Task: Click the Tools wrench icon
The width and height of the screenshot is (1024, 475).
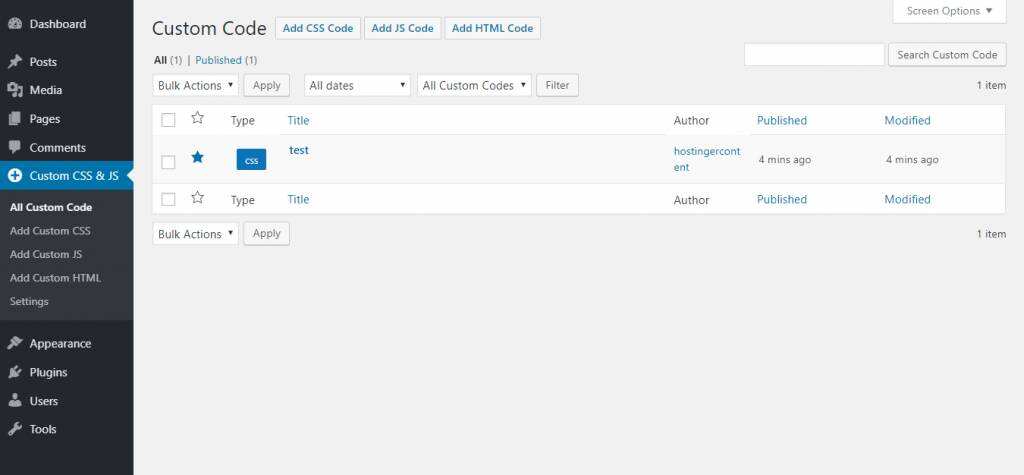Action: (15, 430)
